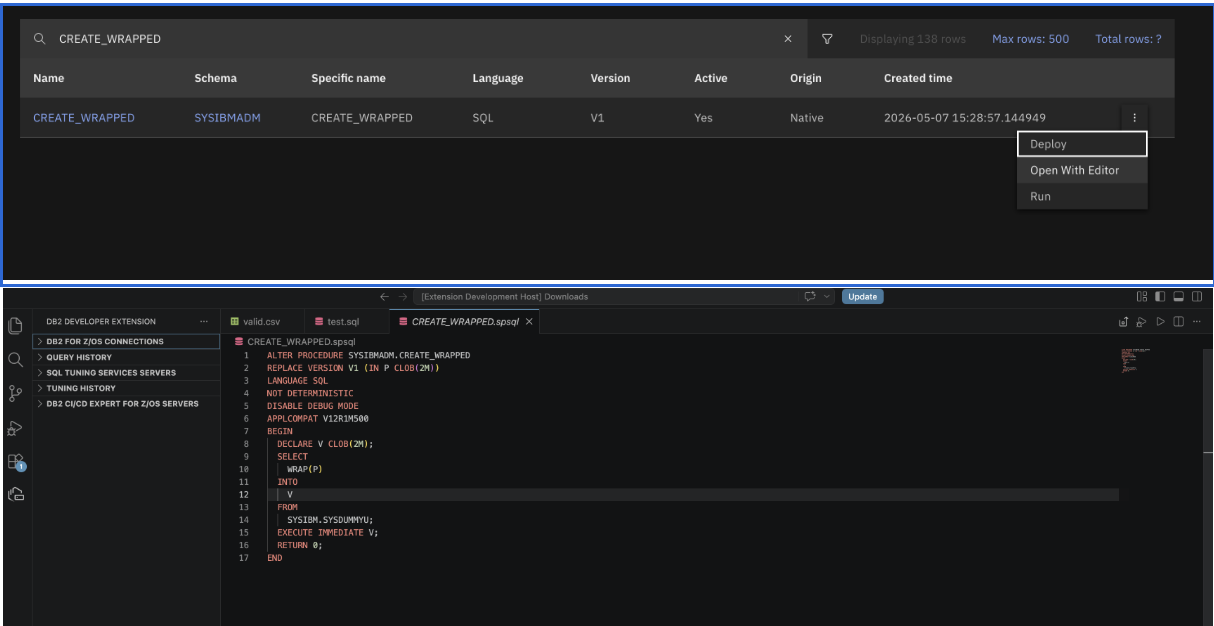
Task: Click the CREATE_WRAPPED procedure name link
Action: tap(84, 118)
